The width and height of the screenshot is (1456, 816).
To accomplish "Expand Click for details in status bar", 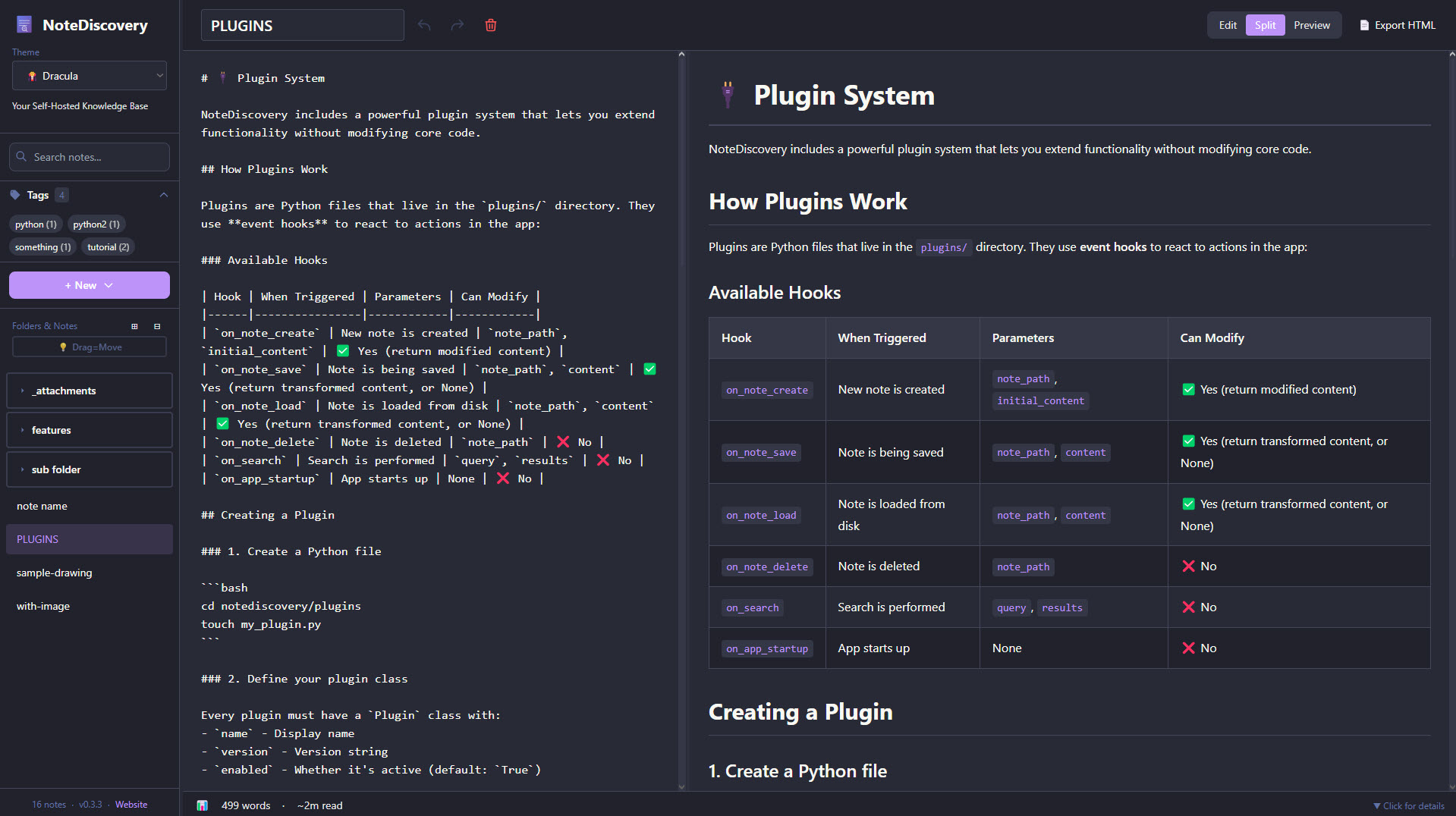I will tap(1409, 806).
